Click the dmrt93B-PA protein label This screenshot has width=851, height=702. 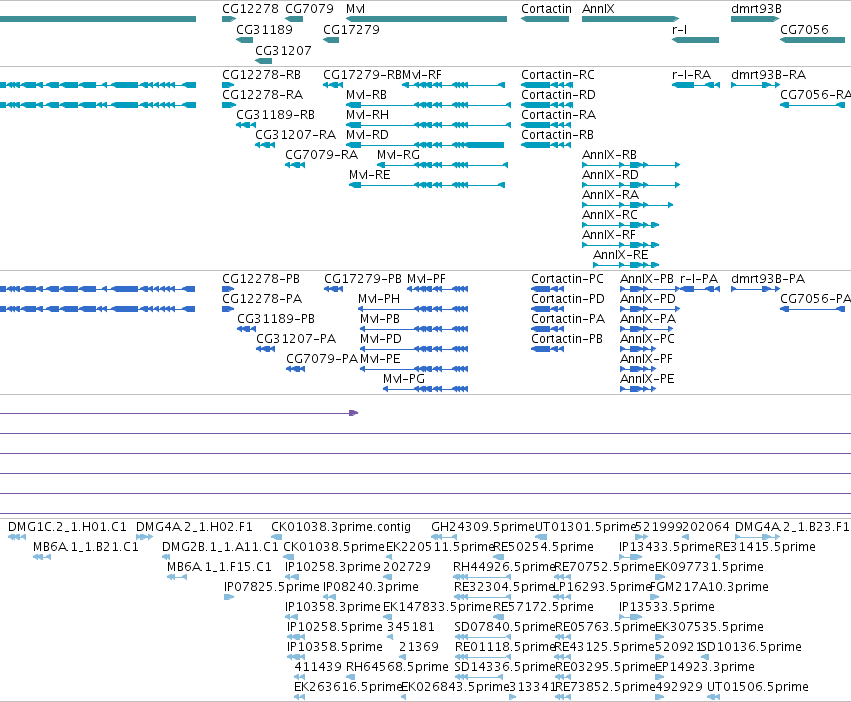pyautogui.click(x=768, y=279)
